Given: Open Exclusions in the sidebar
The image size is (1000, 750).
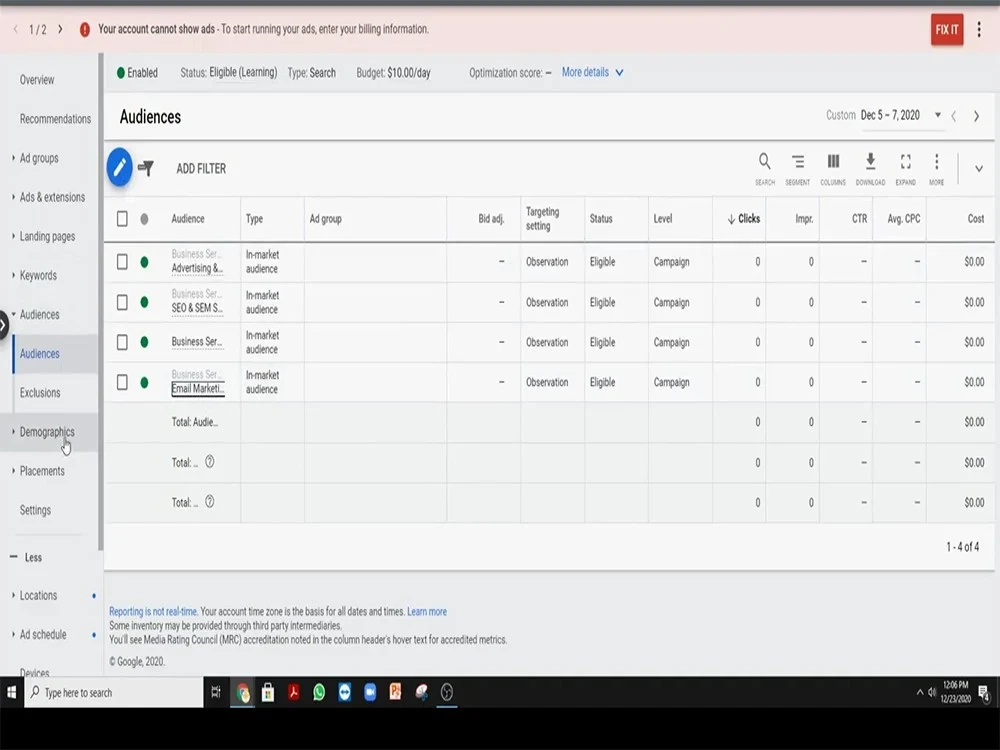Looking at the screenshot, I should (x=40, y=393).
